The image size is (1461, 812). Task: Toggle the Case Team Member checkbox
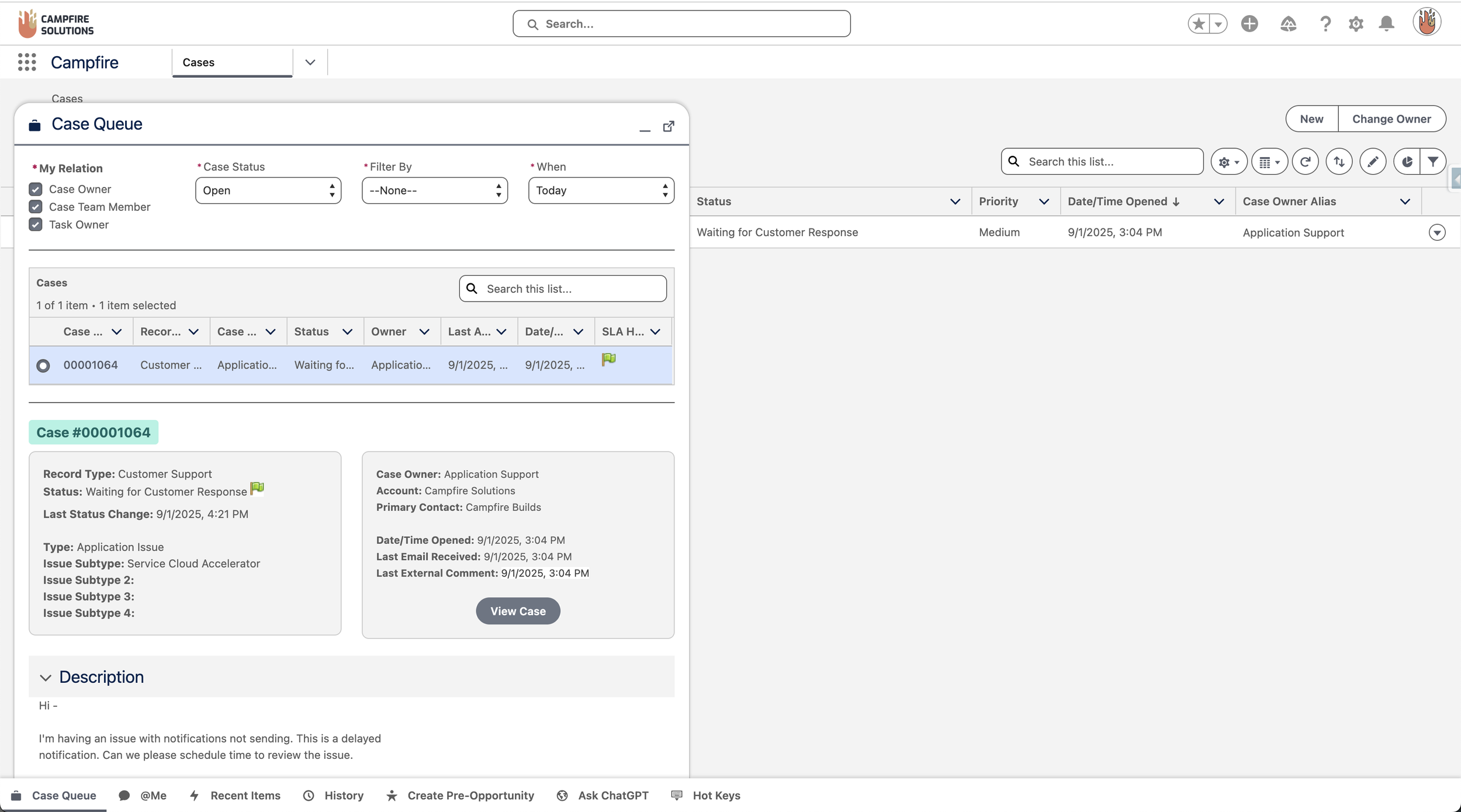pyautogui.click(x=36, y=207)
